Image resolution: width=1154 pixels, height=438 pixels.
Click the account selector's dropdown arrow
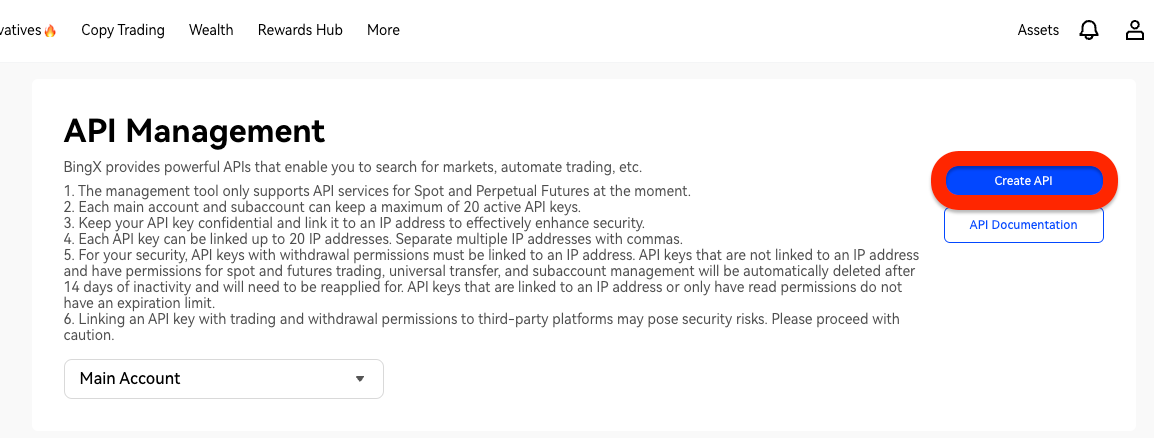click(x=360, y=379)
